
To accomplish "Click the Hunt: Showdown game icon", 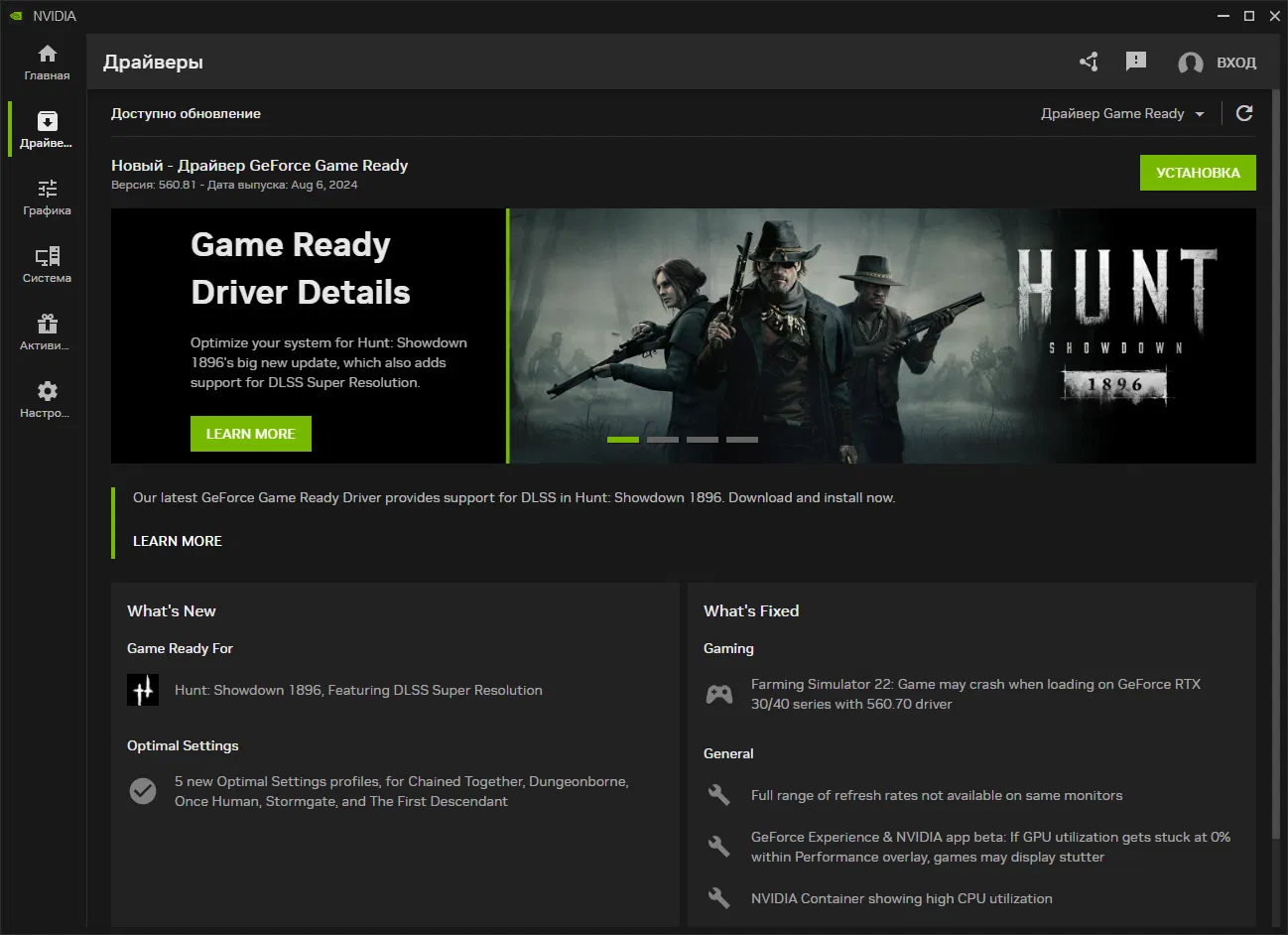I will (143, 690).
